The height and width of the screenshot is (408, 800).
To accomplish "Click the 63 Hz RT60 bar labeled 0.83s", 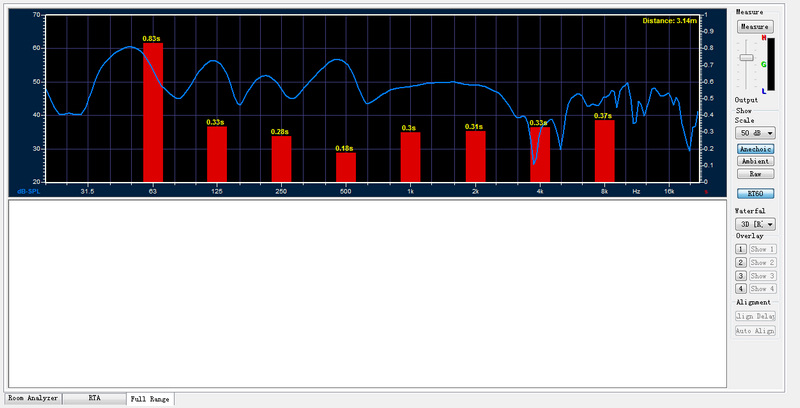I will (x=153, y=112).
